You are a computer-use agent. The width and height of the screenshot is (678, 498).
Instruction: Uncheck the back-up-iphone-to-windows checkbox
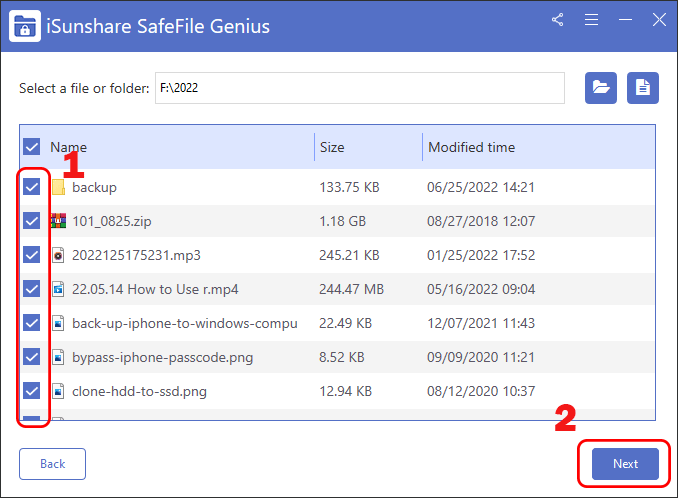point(32,323)
